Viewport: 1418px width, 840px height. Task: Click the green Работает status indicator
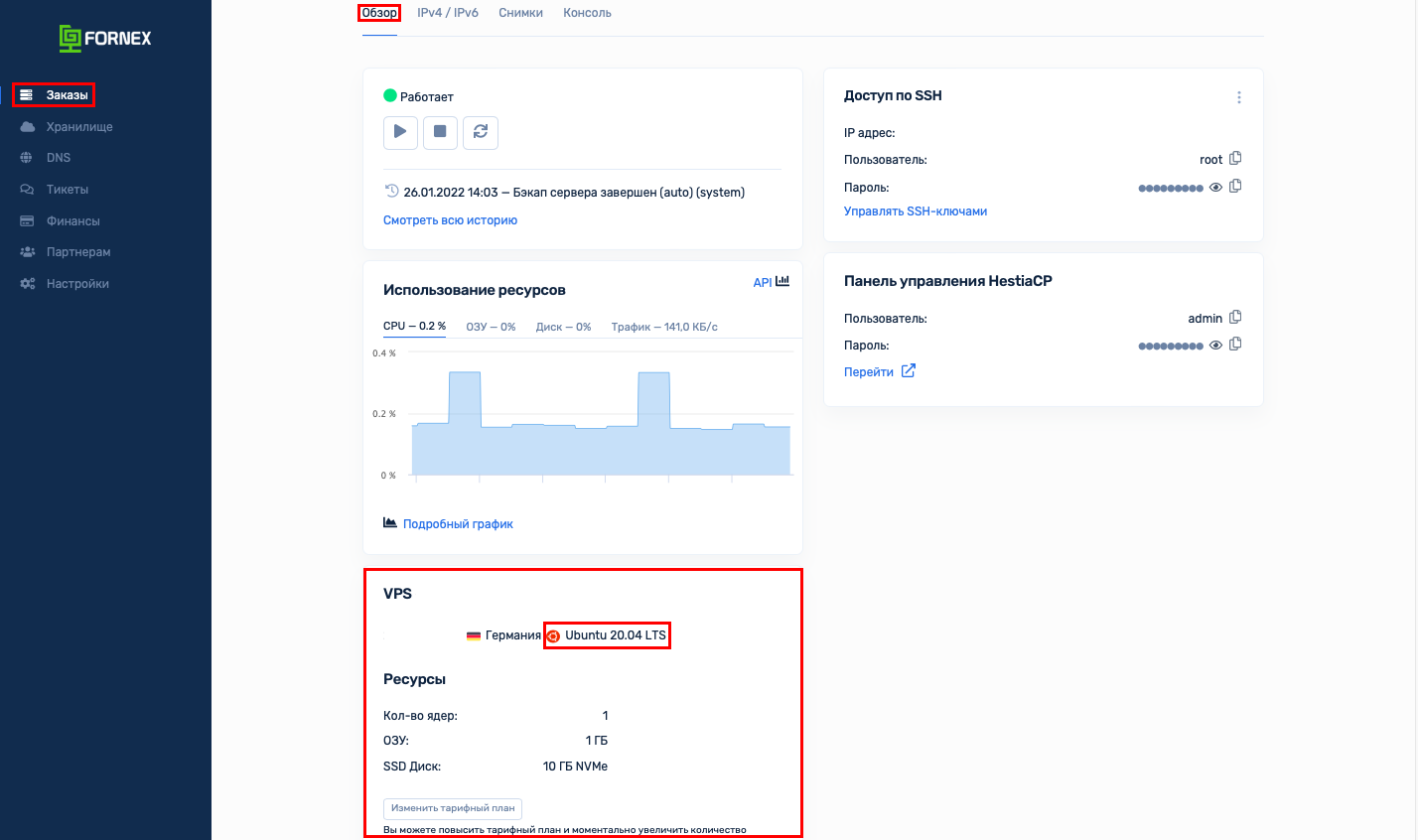coord(390,95)
